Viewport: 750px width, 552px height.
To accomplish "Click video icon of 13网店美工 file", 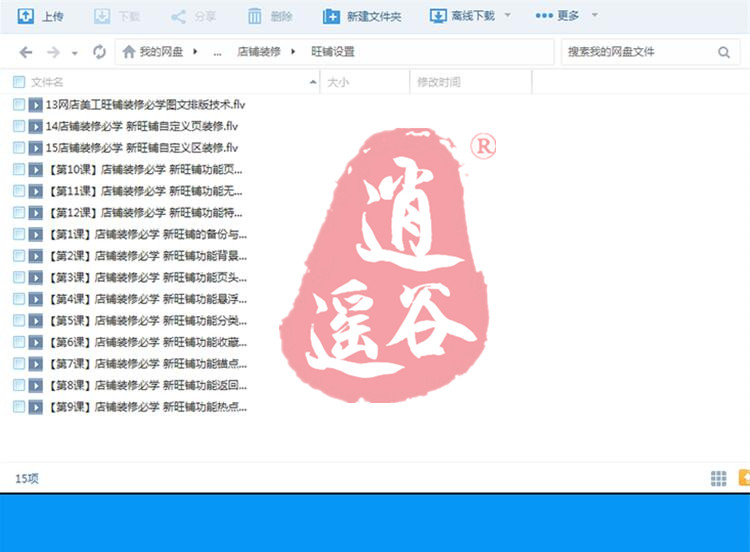I will [35, 105].
